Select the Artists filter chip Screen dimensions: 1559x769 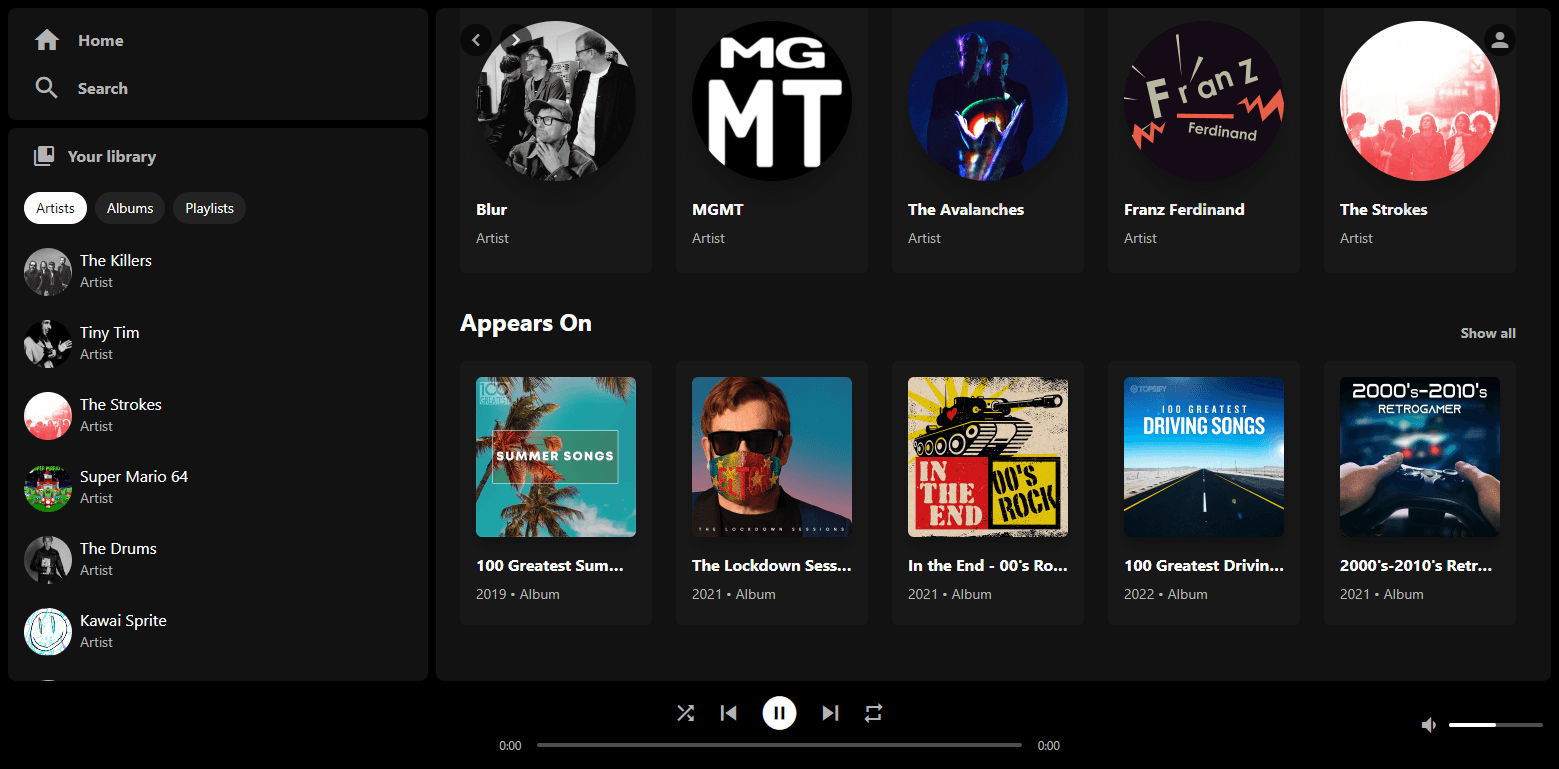55,208
